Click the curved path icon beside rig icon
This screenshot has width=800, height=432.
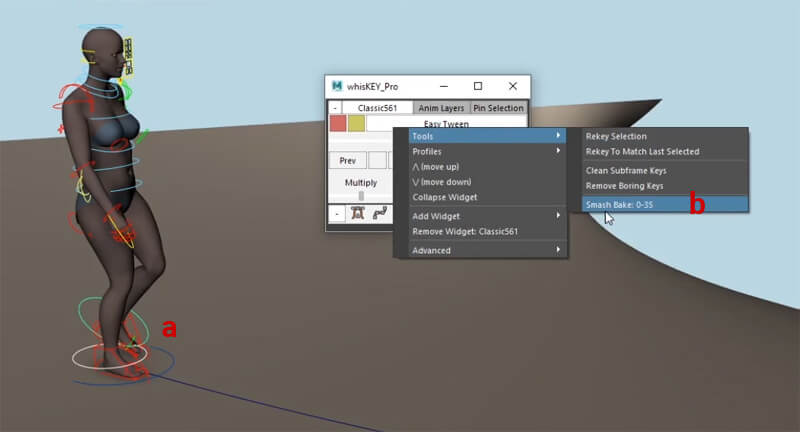point(380,213)
